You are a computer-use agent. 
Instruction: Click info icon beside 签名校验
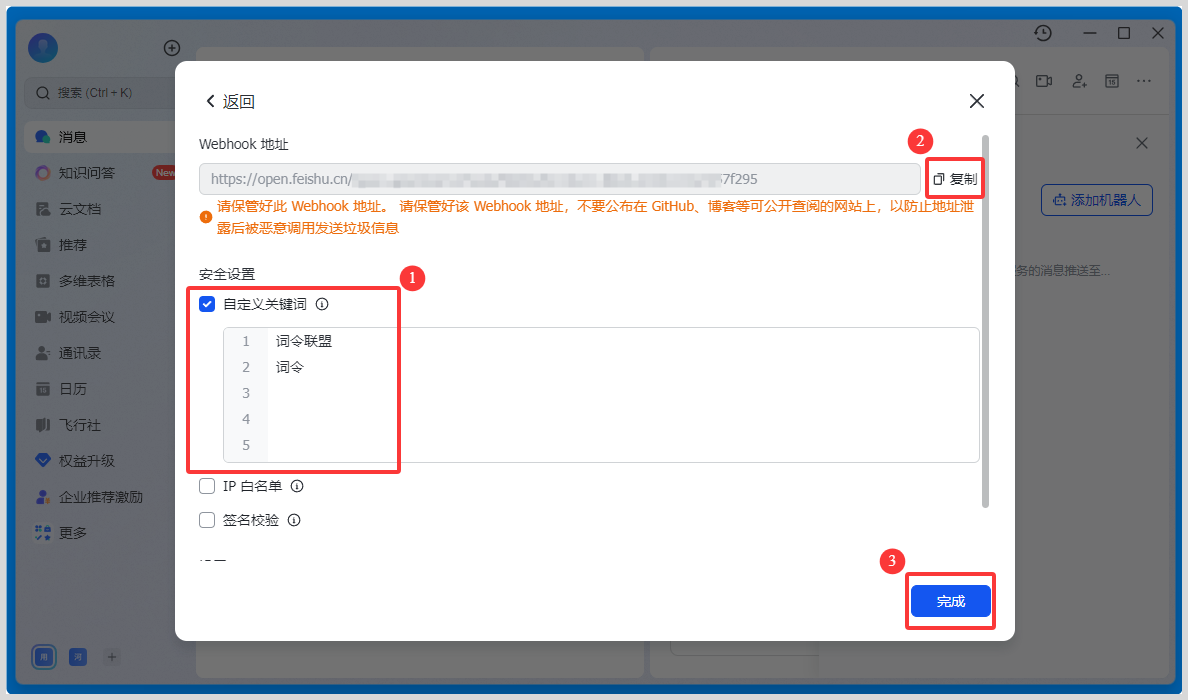tap(294, 520)
